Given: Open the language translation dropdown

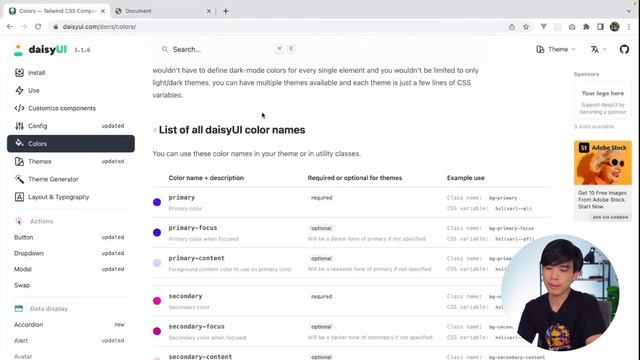Looking at the screenshot, I should click(x=598, y=49).
